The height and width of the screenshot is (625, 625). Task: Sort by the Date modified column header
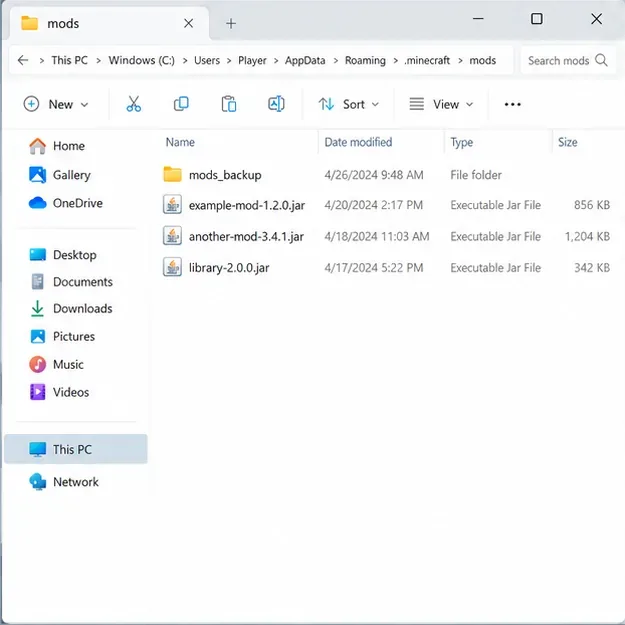[x=358, y=142]
